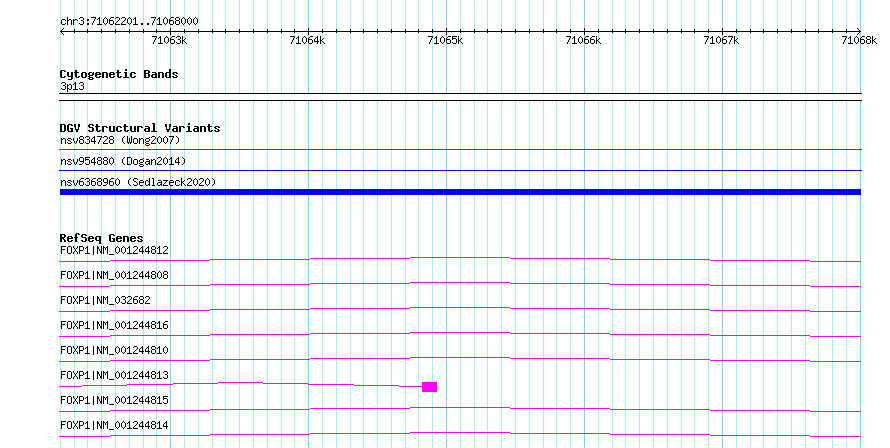Click the magenta exon box of NM_001244813
This screenshot has height=448, width=890.
[x=430, y=387]
